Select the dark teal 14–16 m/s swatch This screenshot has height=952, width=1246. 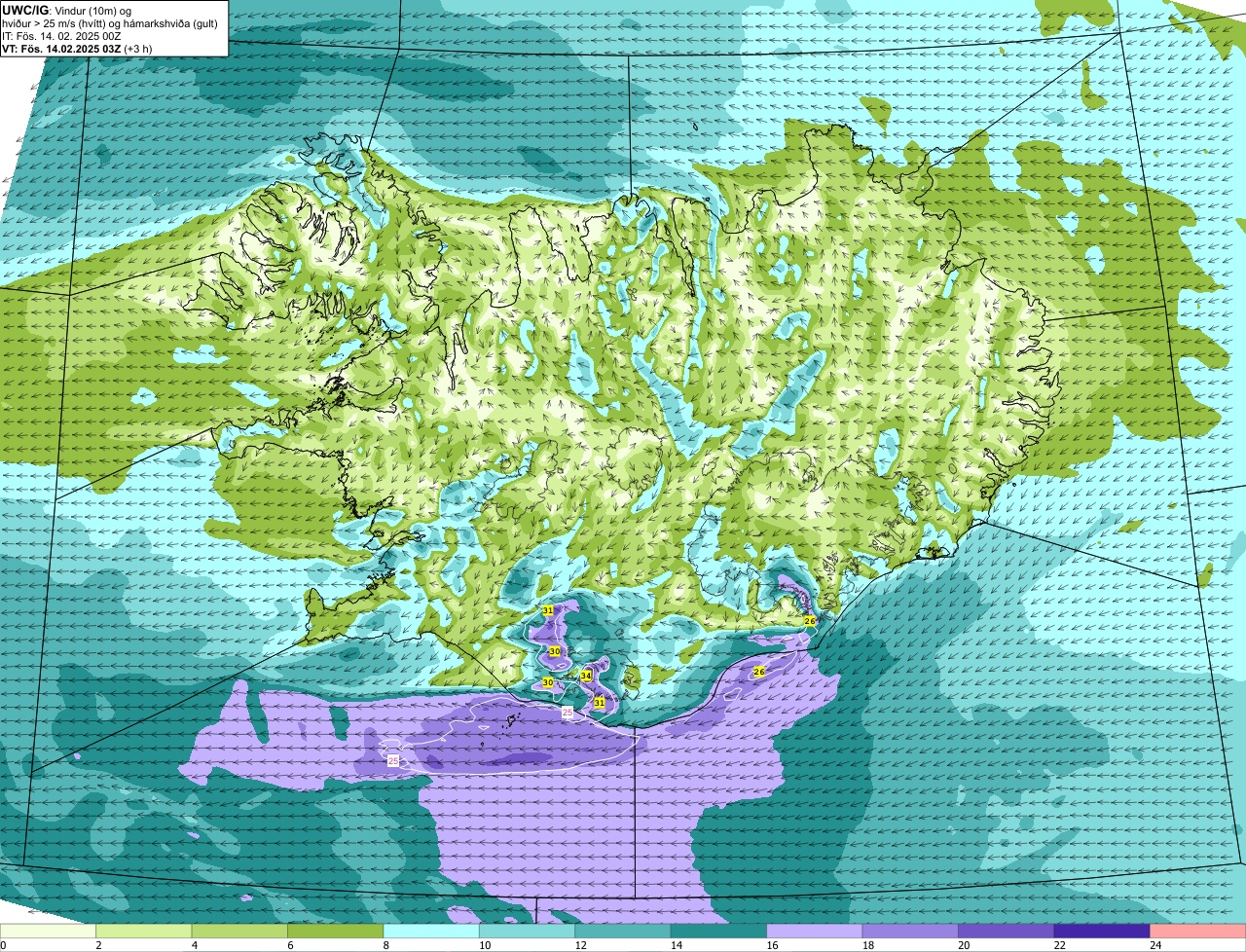click(x=719, y=931)
